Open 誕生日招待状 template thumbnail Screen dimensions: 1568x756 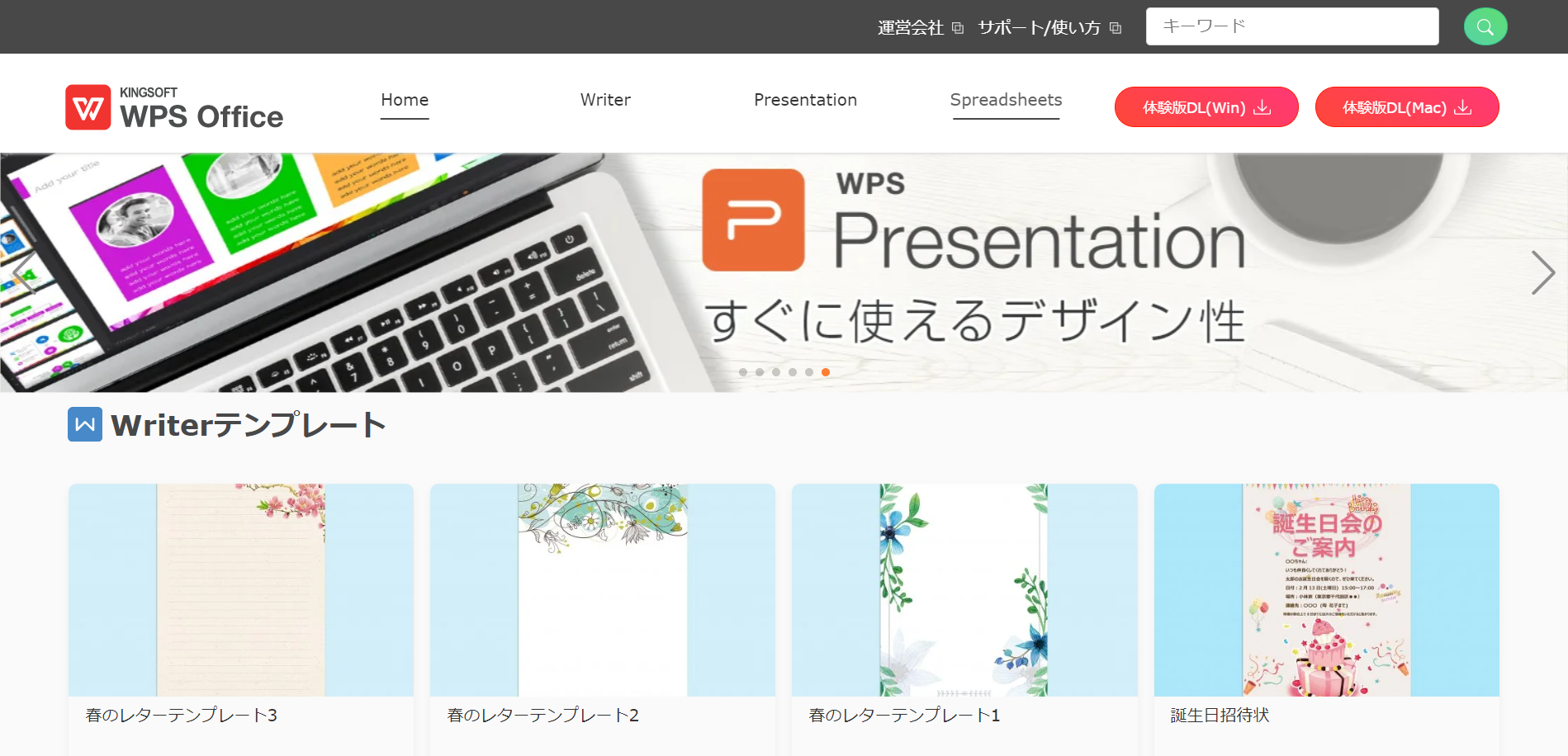(x=1327, y=590)
